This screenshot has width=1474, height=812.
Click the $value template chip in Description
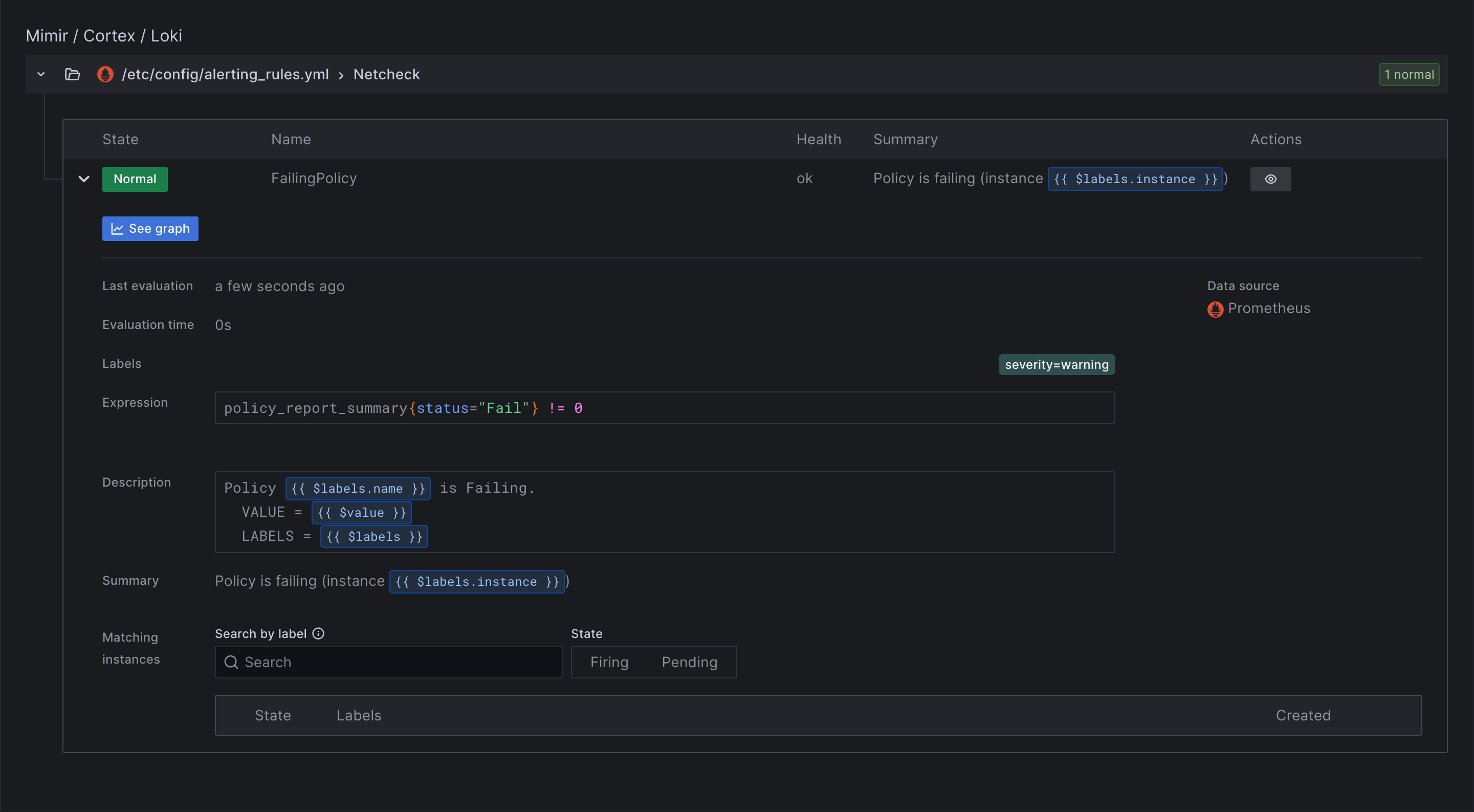pos(361,512)
